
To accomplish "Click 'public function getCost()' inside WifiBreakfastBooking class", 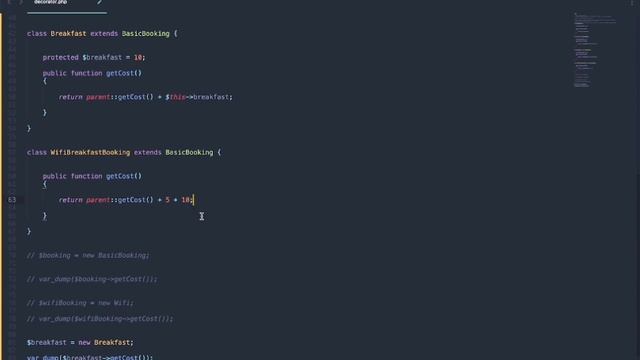I will (92, 176).
